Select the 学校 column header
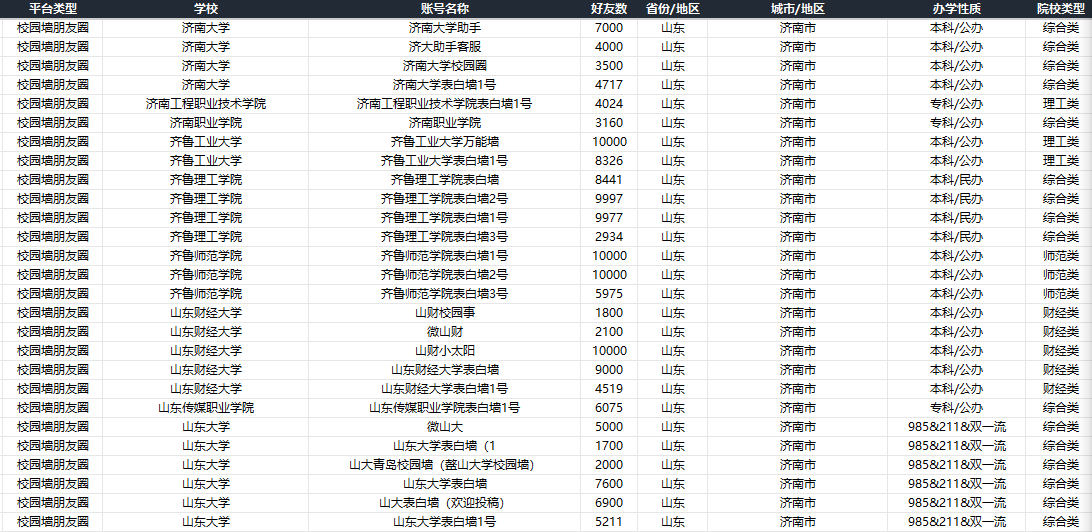This screenshot has width=1092, height=532. click(205, 9)
